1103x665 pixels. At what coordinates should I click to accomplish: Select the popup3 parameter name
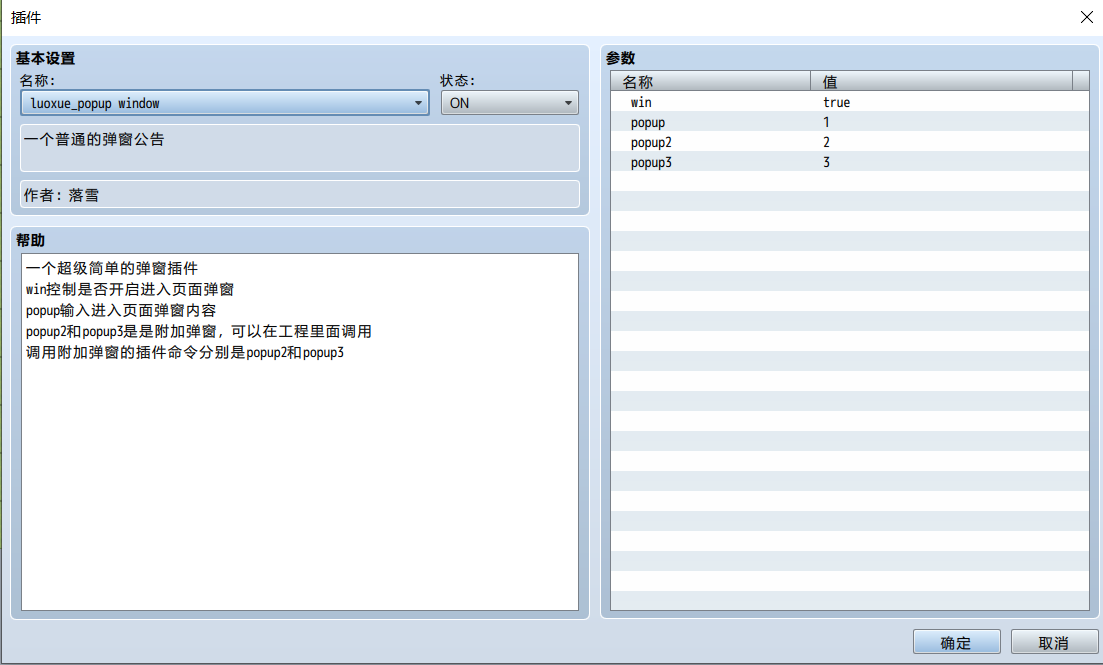[651, 163]
